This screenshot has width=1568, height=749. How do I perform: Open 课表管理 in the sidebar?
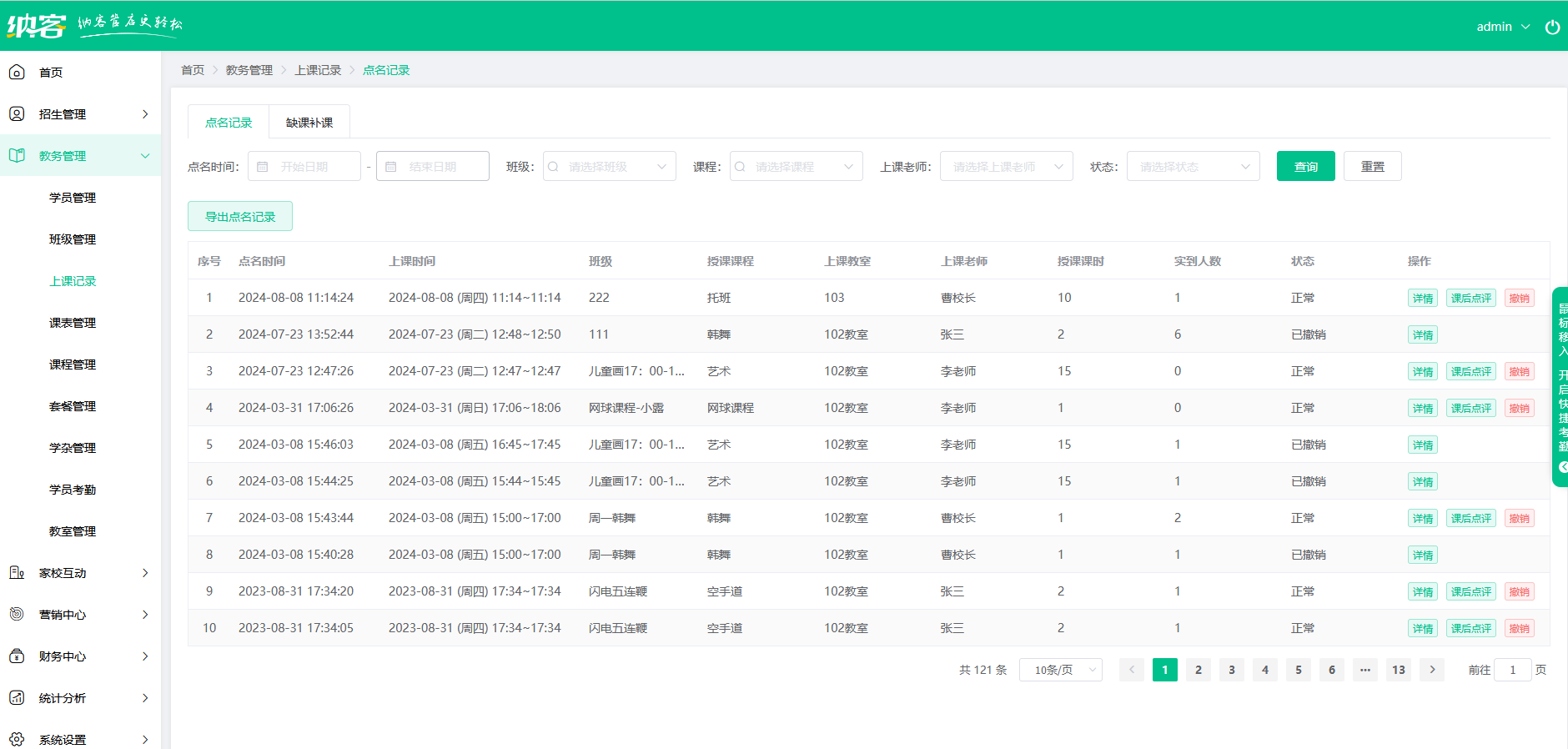click(x=73, y=323)
